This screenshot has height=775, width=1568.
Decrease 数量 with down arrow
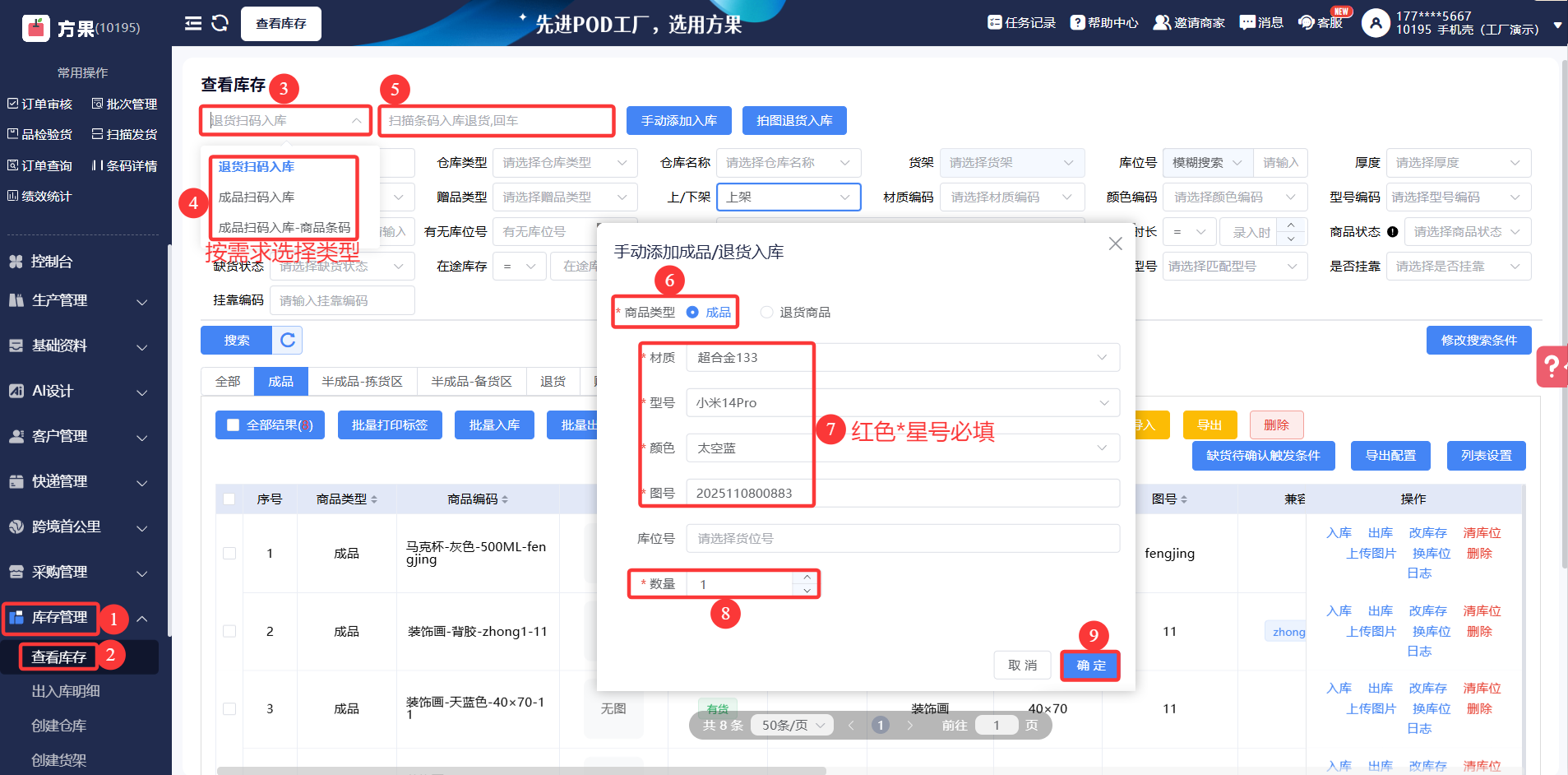(807, 591)
